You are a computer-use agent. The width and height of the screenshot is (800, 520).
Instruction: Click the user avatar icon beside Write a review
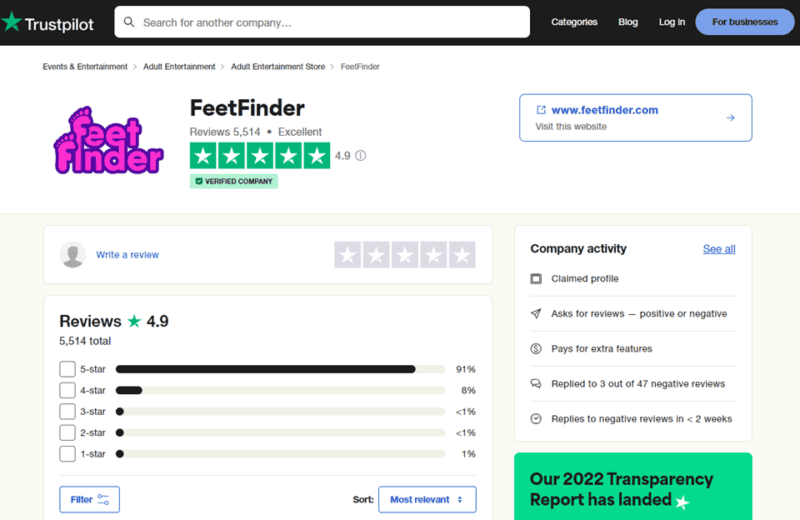pyautogui.click(x=73, y=255)
